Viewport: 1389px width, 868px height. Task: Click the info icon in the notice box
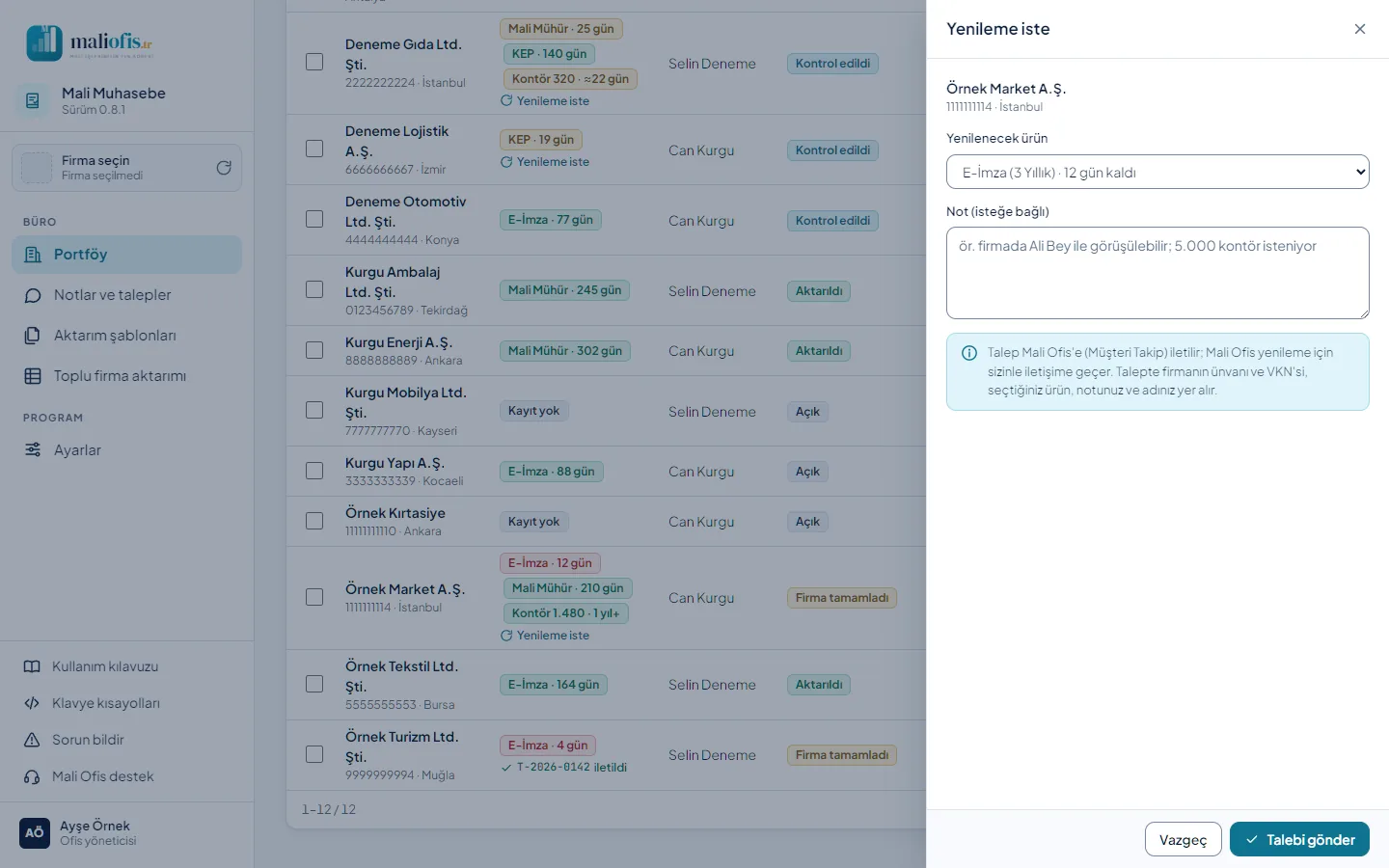point(969,353)
